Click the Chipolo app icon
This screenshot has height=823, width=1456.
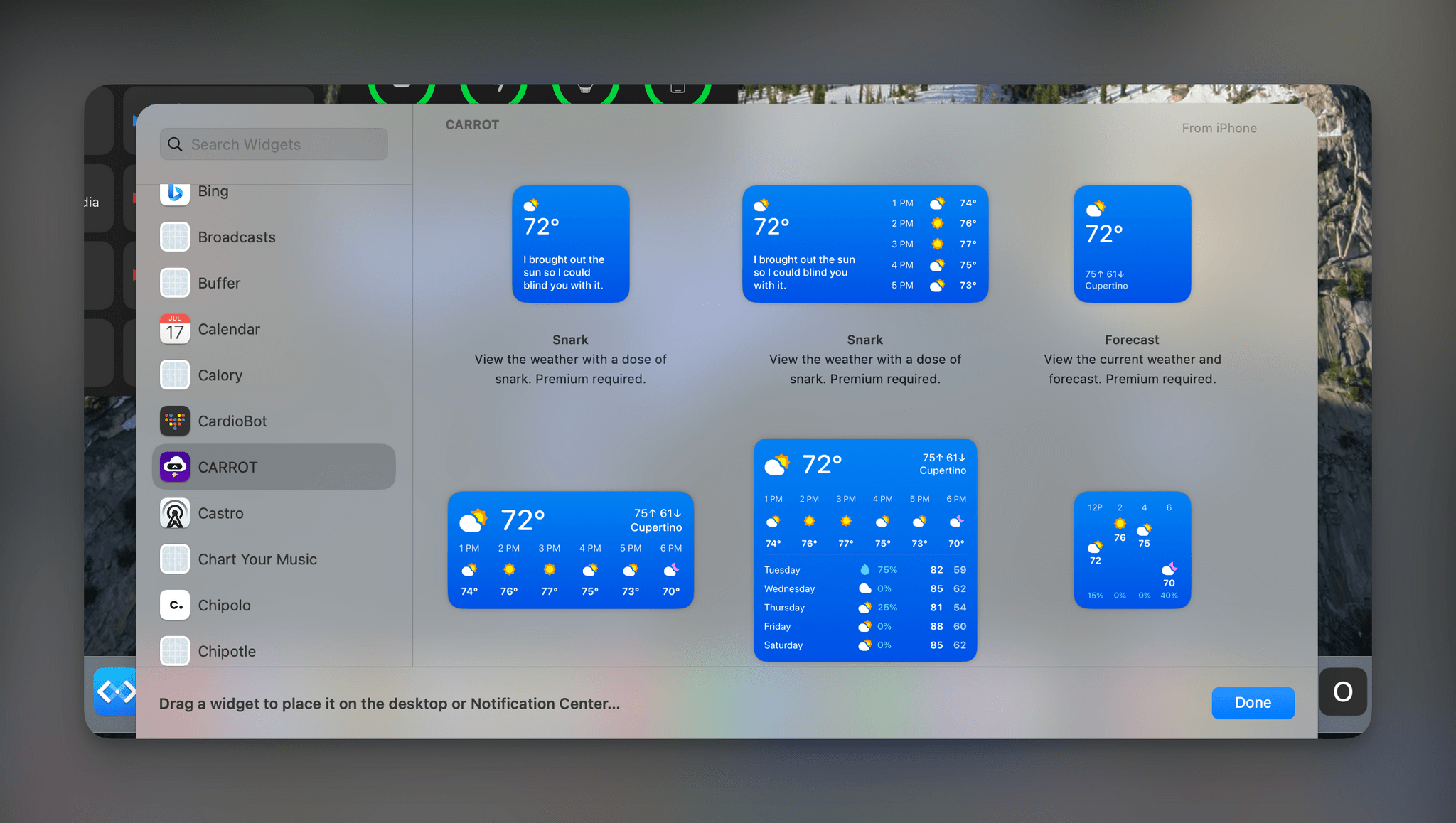point(175,605)
